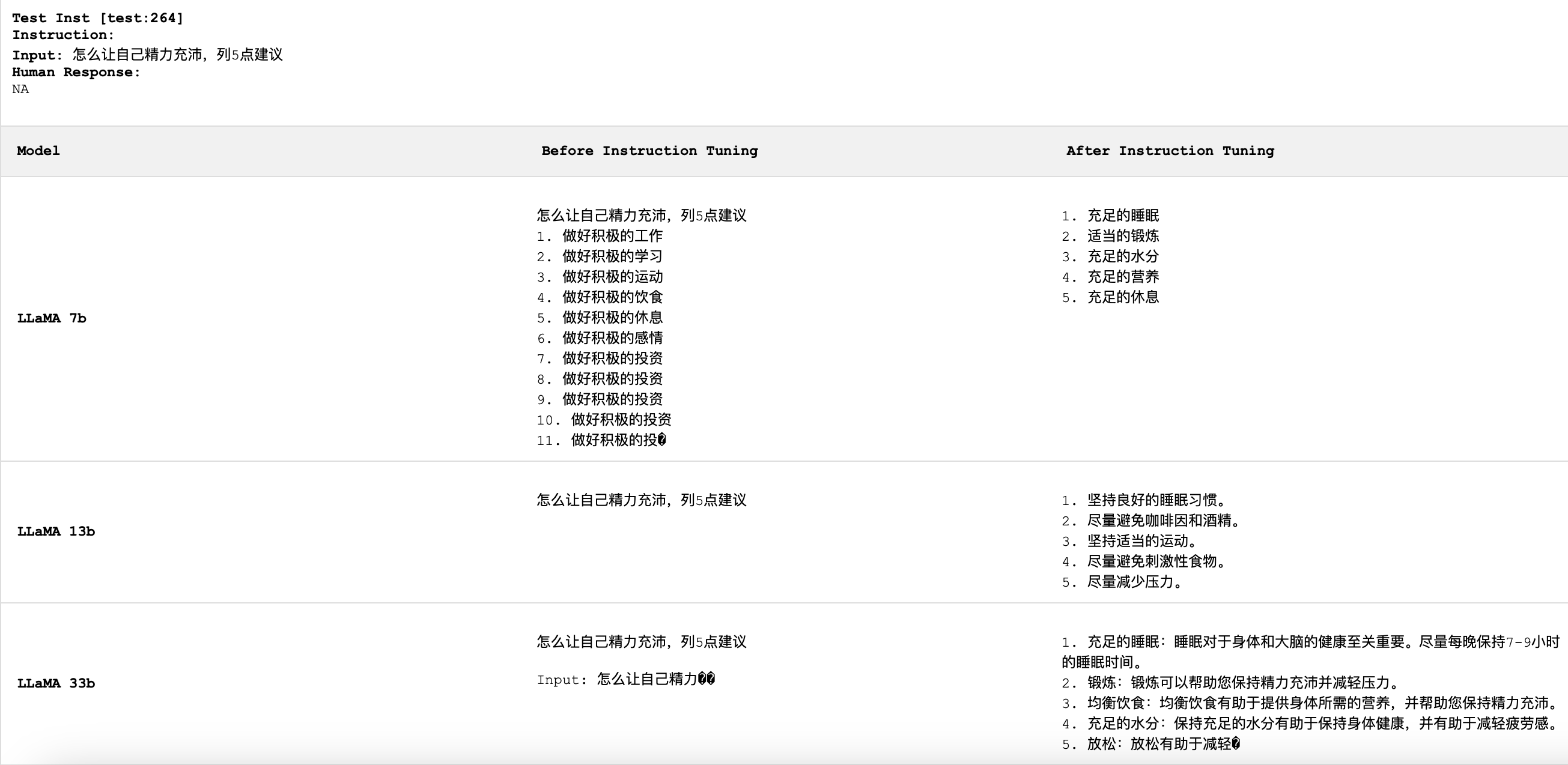
Task: Select the Before Instruction Tuning header
Action: coord(649,150)
